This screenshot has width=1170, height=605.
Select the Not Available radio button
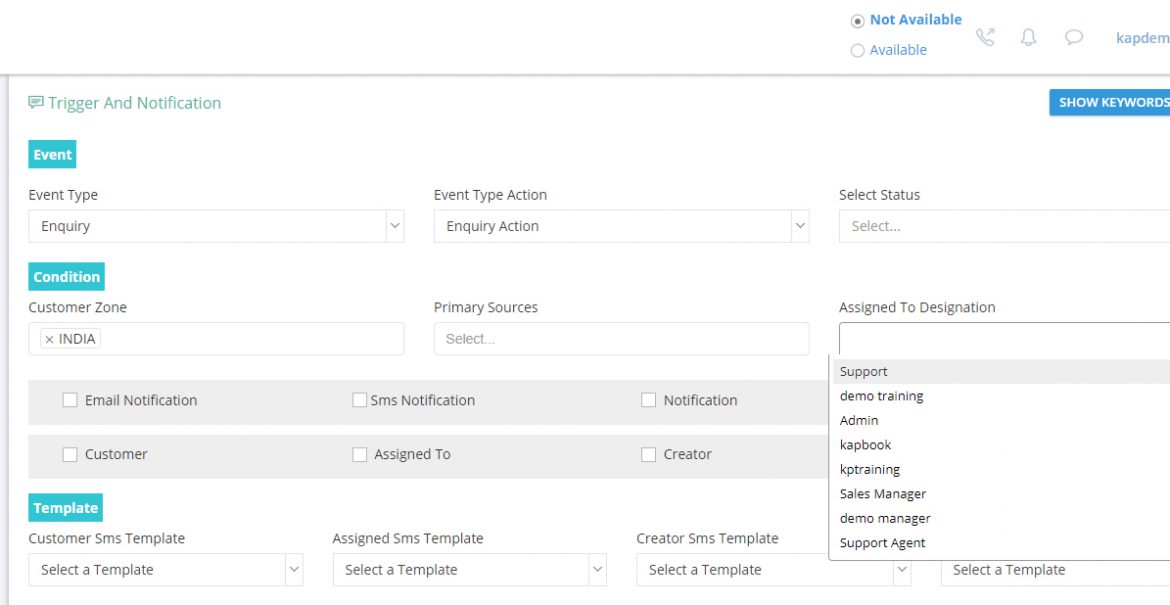pos(857,21)
